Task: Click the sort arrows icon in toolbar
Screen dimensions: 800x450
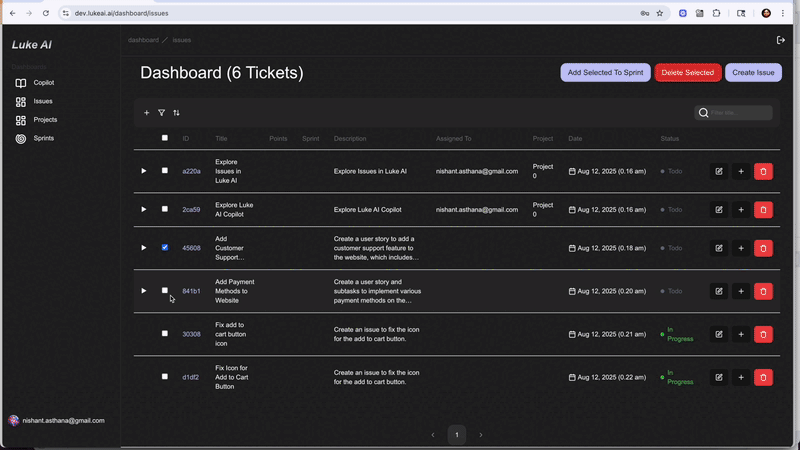Action: pos(177,113)
